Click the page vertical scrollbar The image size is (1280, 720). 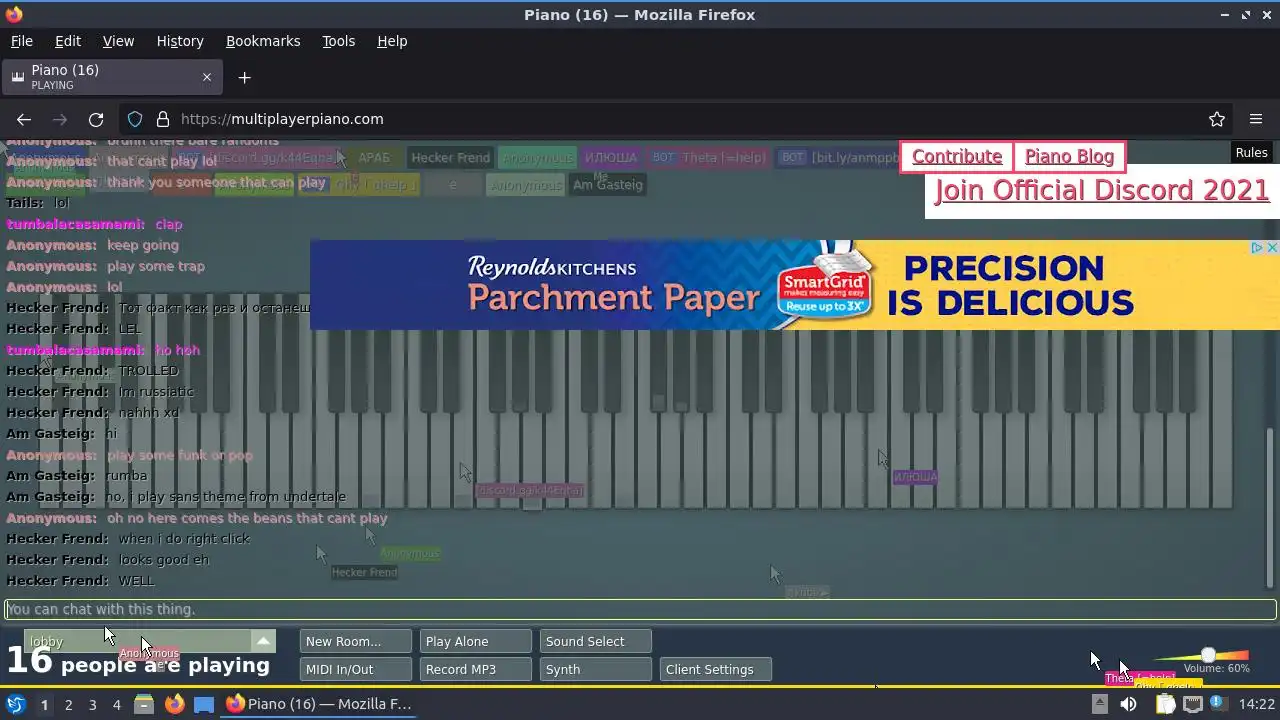point(1271,508)
